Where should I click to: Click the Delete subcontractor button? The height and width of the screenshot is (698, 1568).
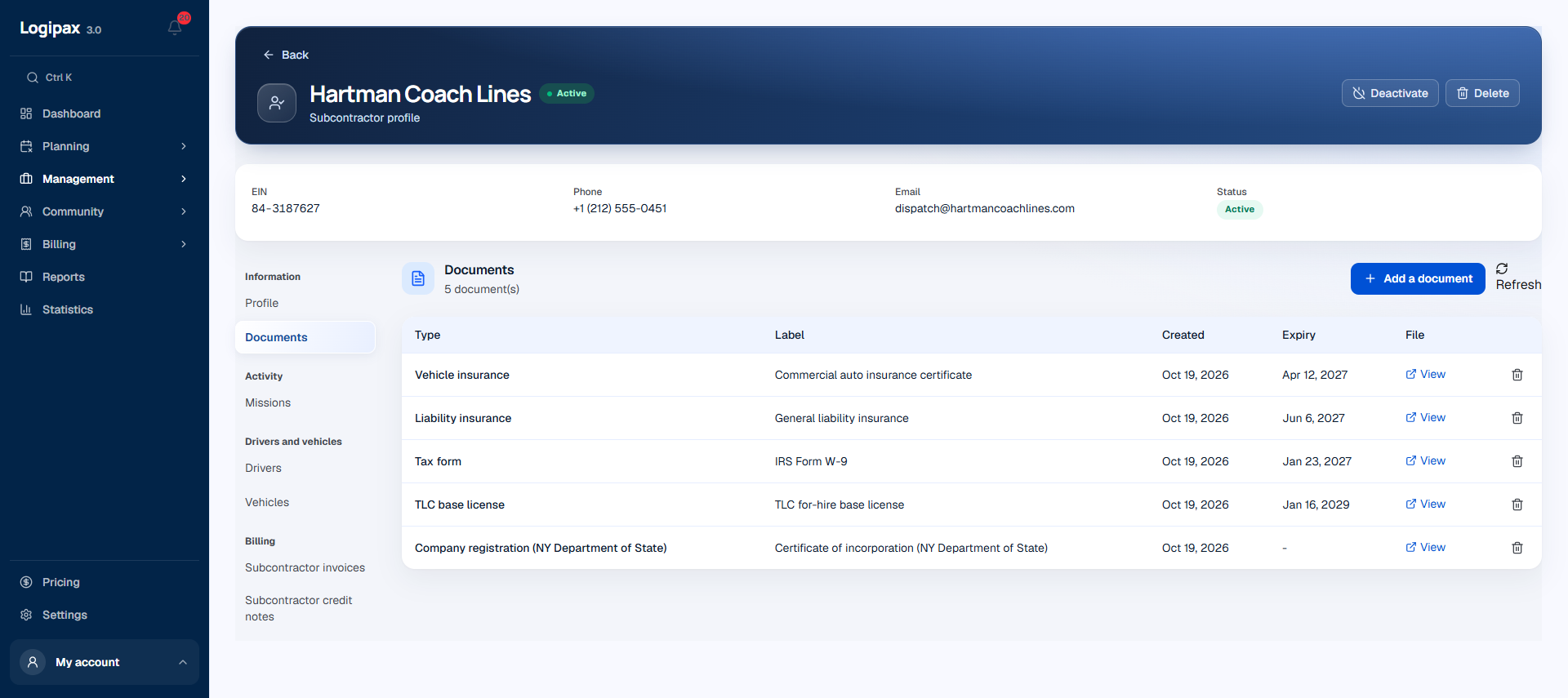coord(1482,93)
